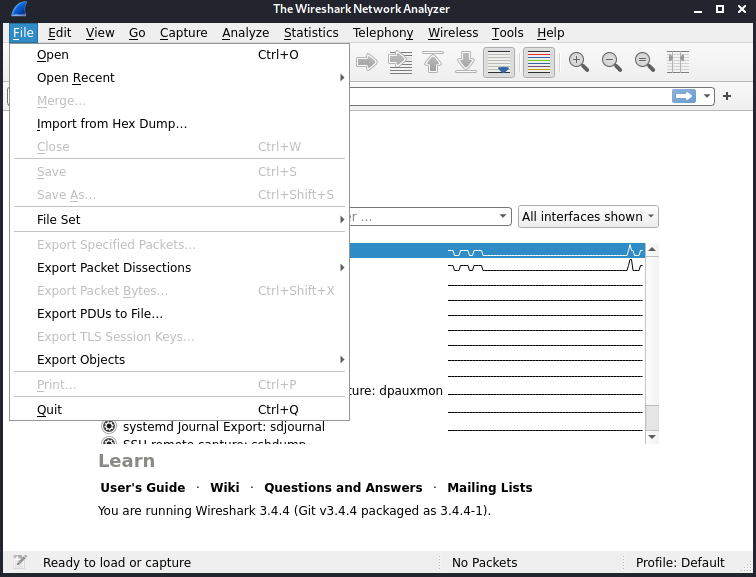Screen dimensions: 756x577
Task: Click the plus add filter button
Action: click(x=727, y=96)
